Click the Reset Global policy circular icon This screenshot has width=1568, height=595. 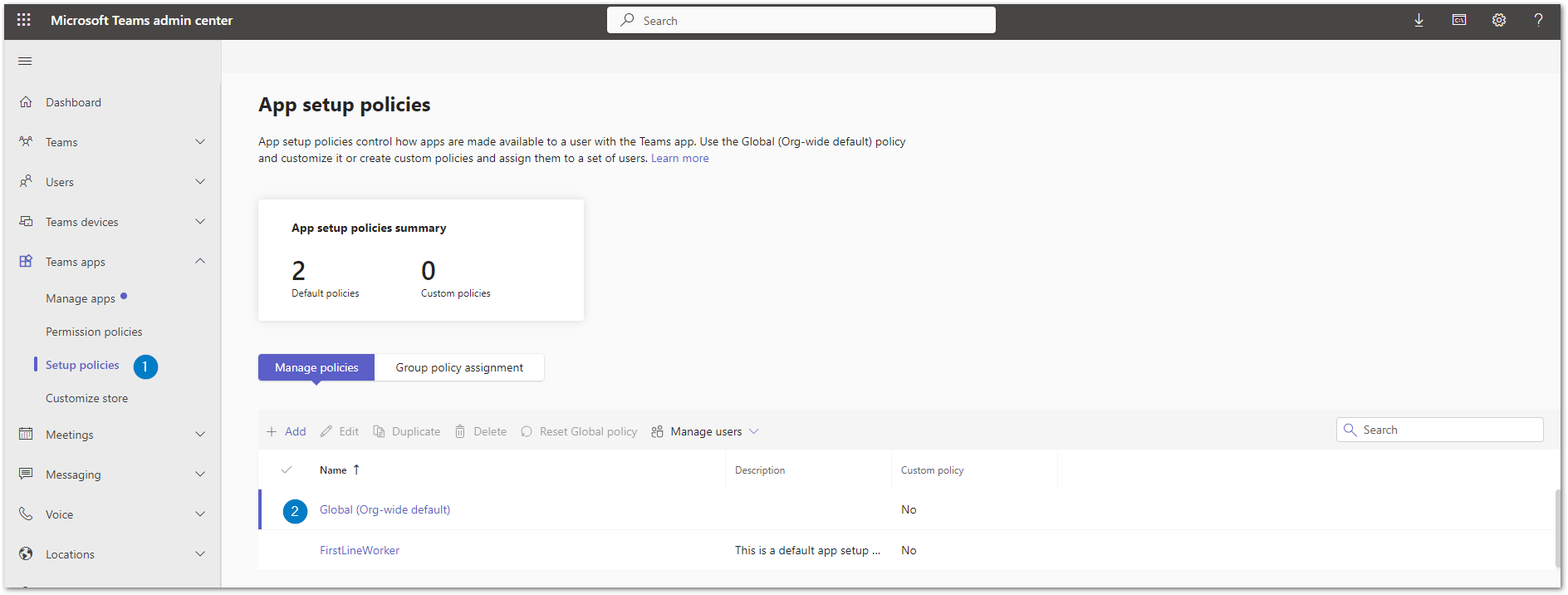pyautogui.click(x=527, y=431)
